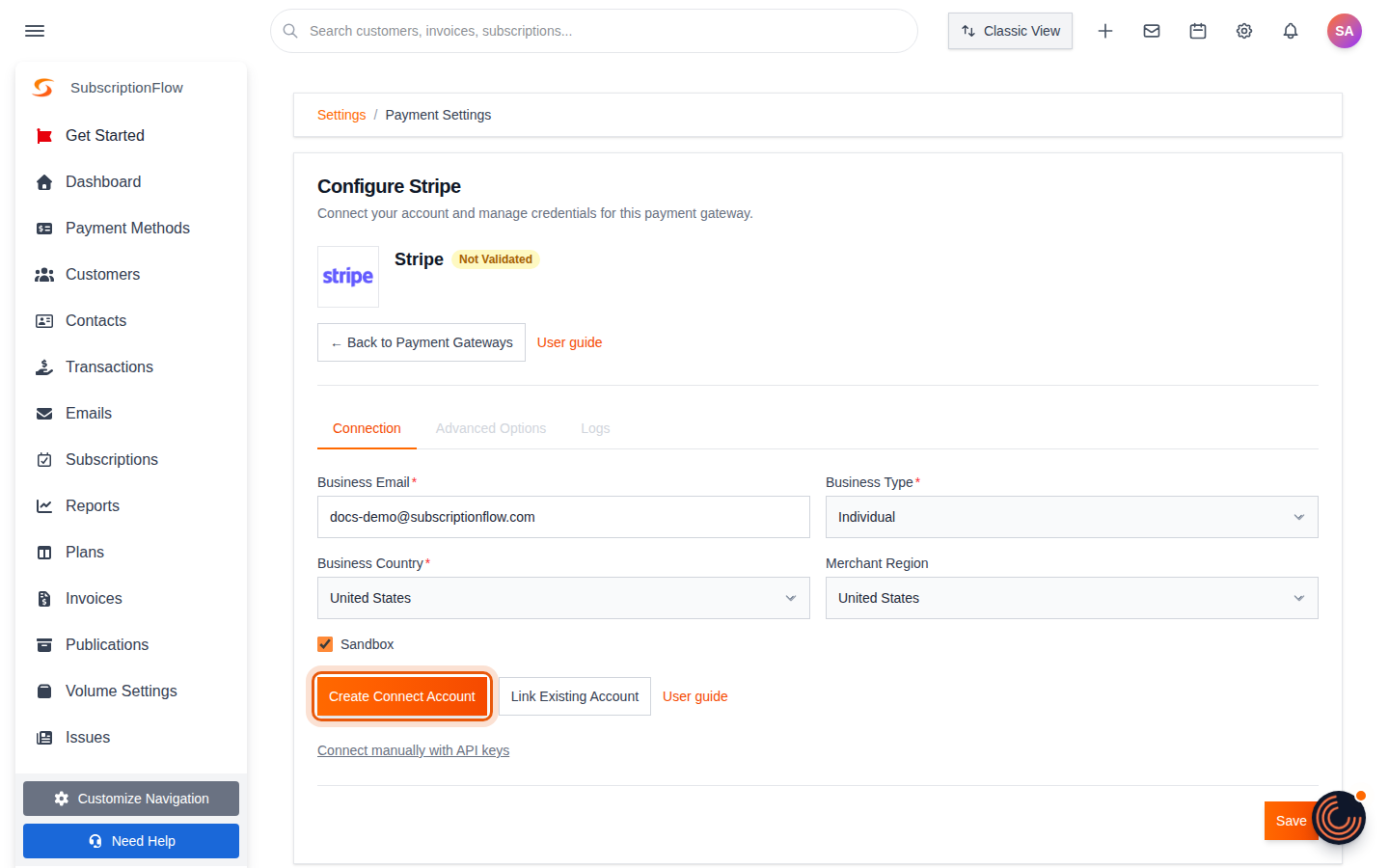
Task: Open the calendar icon in header
Action: coord(1198,31)
